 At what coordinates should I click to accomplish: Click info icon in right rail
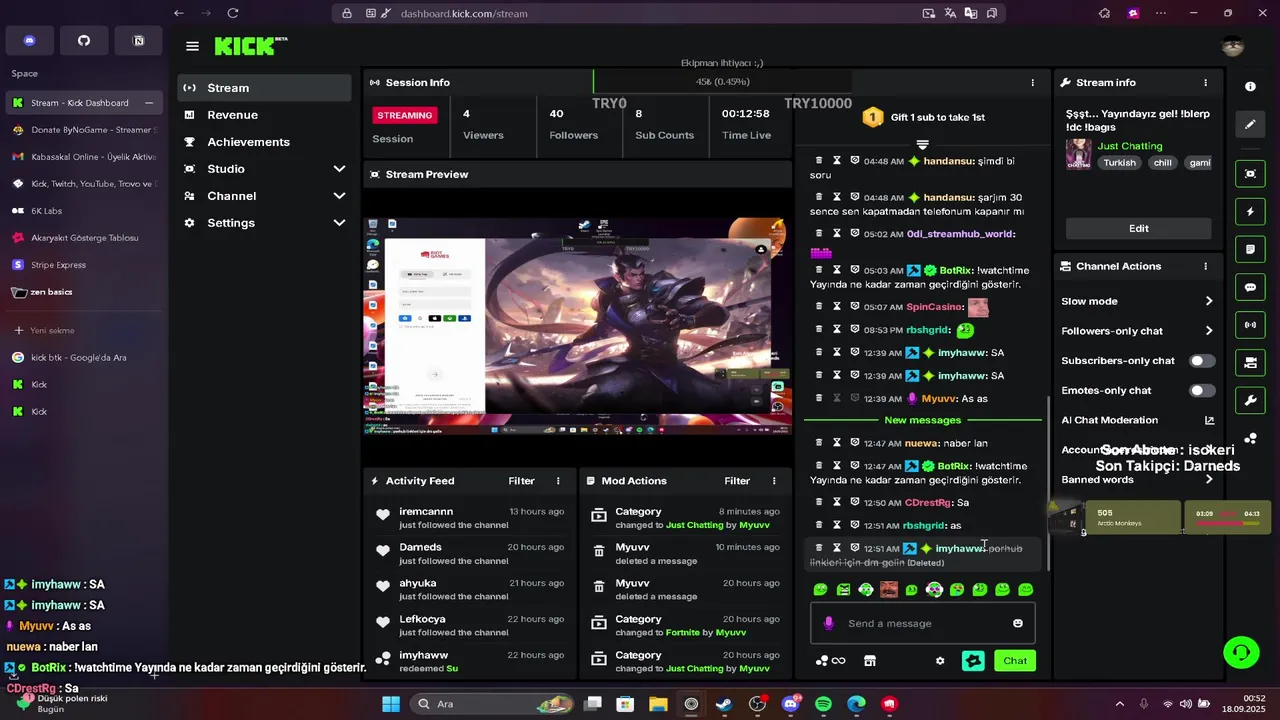1250,87
